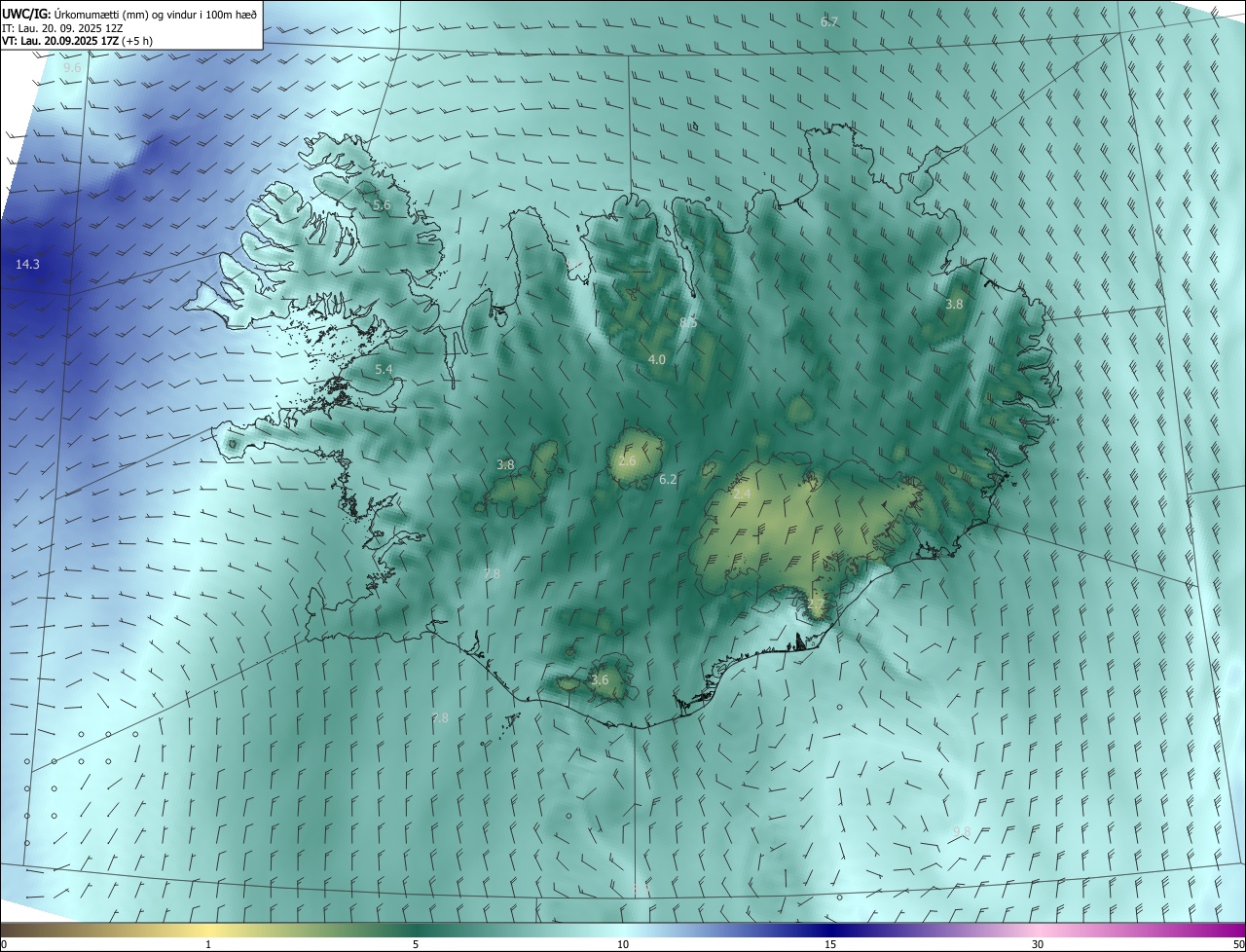Click the 2.7 value label
Viewport: 1246px width, 952px height.
(x=816, y=604)
